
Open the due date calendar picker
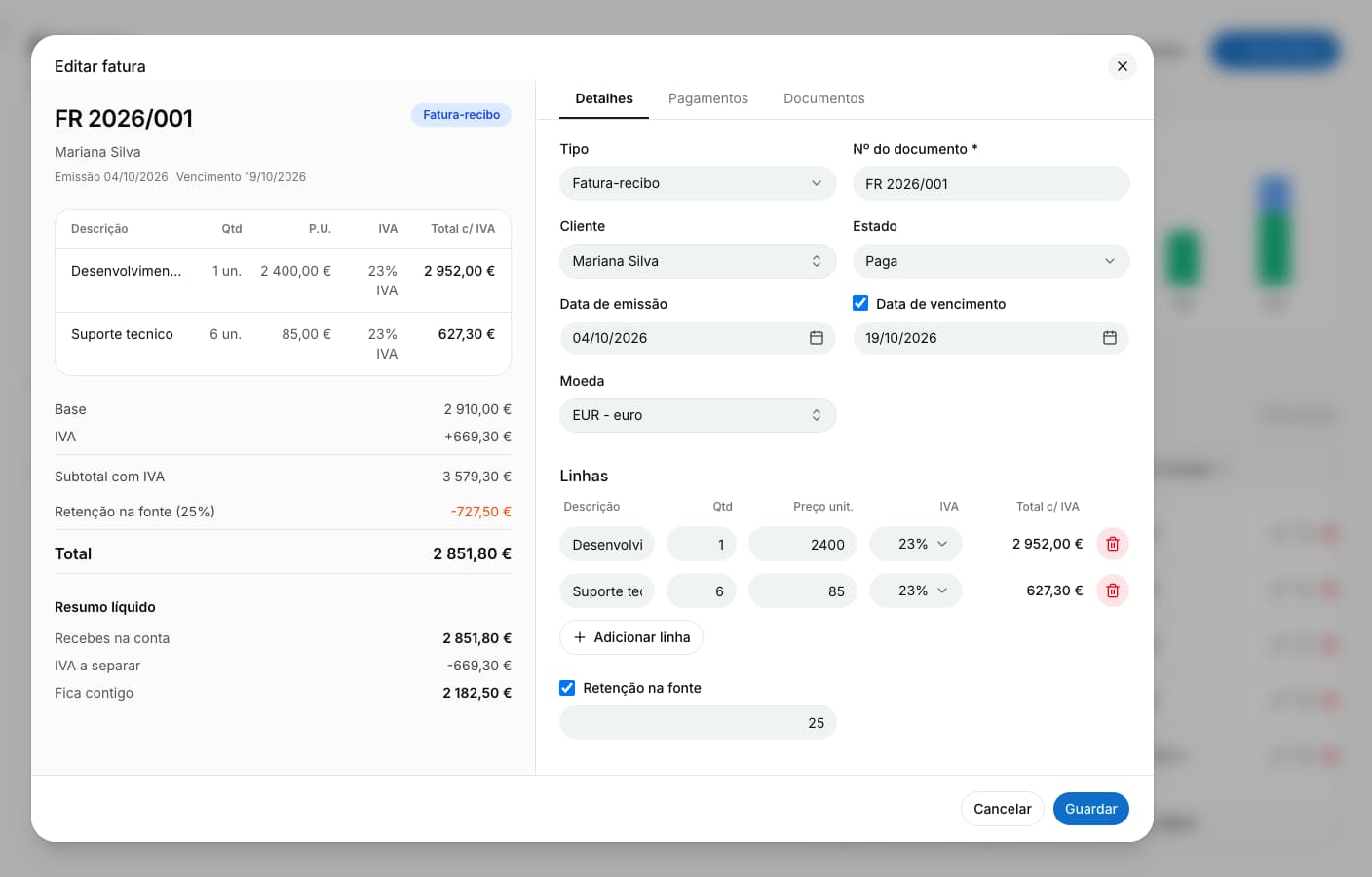[x=1110, y=338]
